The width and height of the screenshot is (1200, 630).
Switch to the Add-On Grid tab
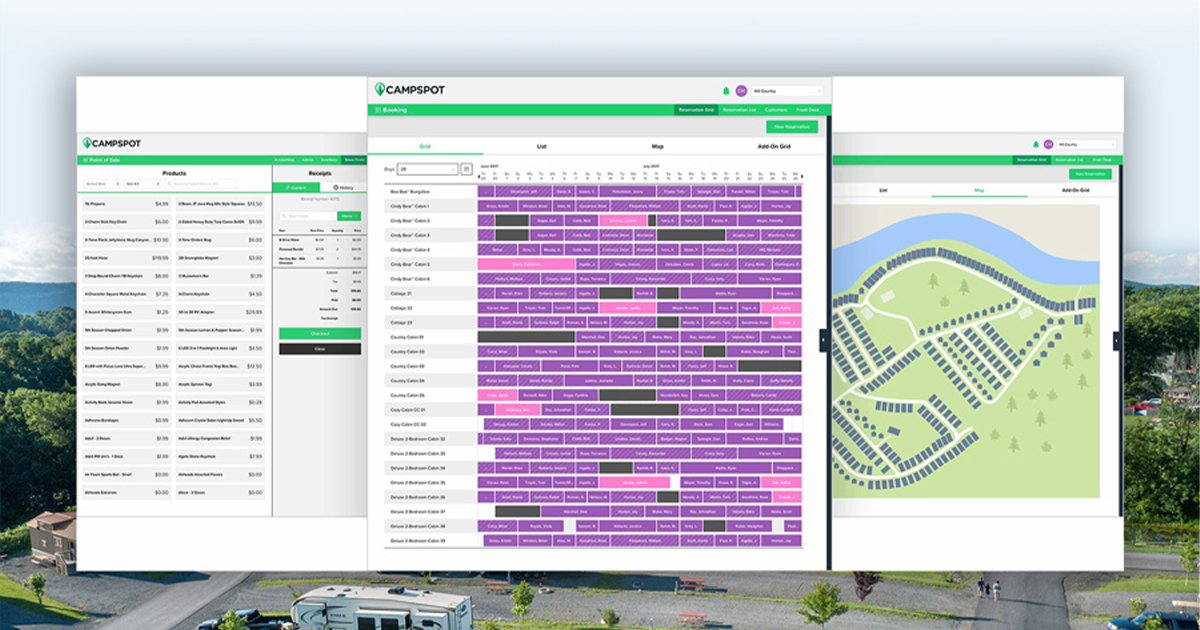[x=774, y=145]
